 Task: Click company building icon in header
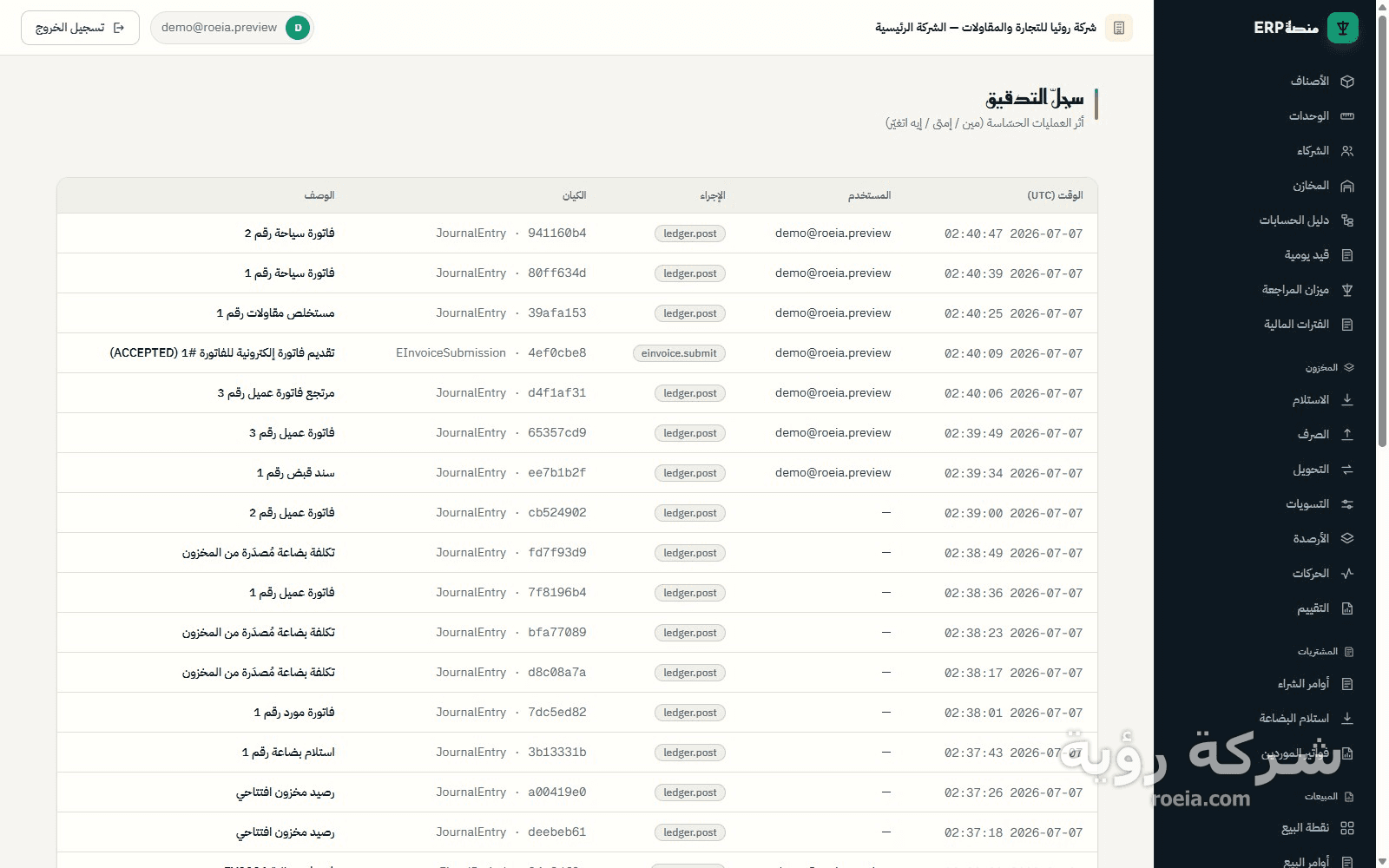pos(1119,28)
